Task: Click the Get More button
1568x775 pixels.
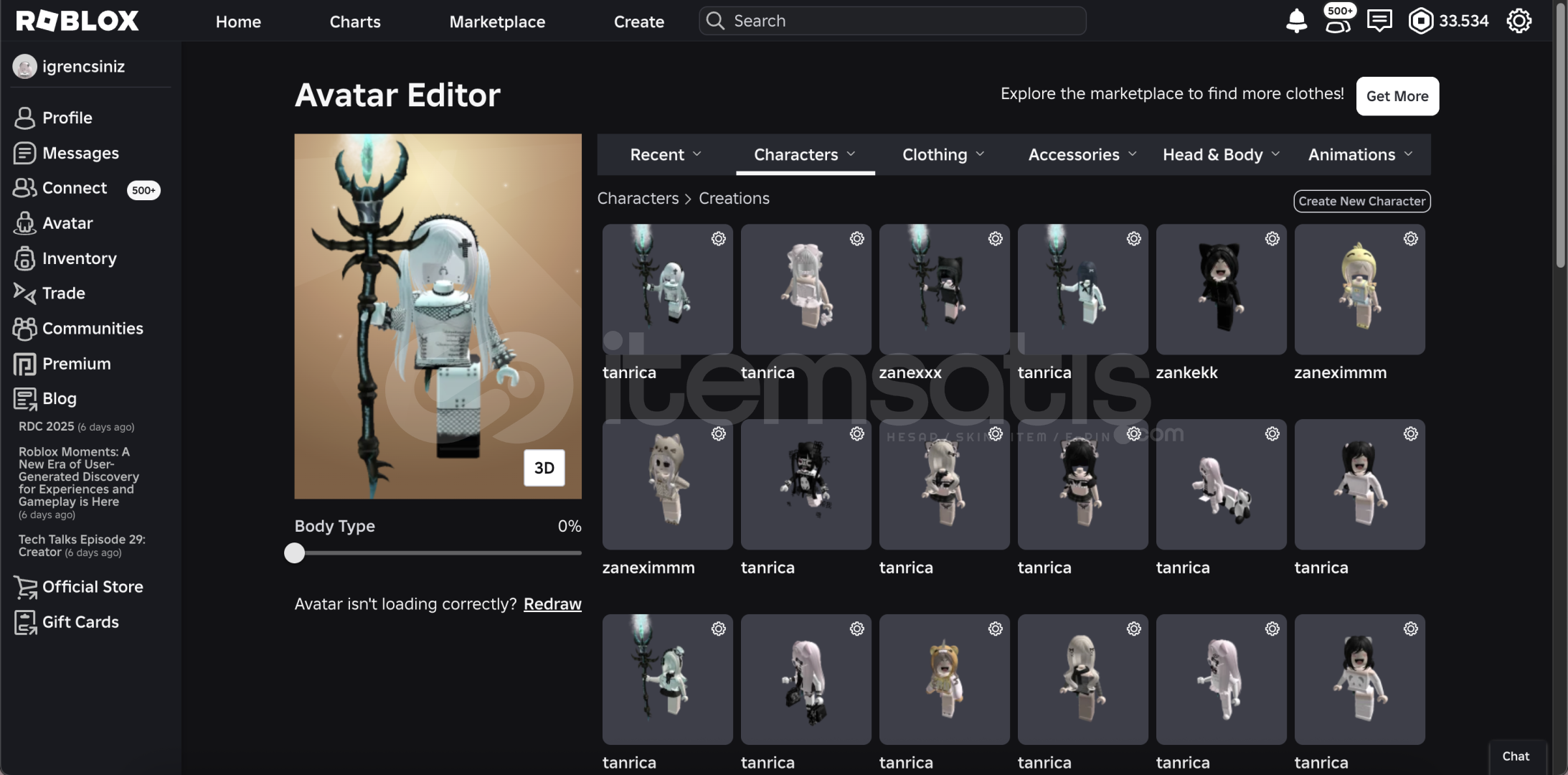Action: [1397, 96]
